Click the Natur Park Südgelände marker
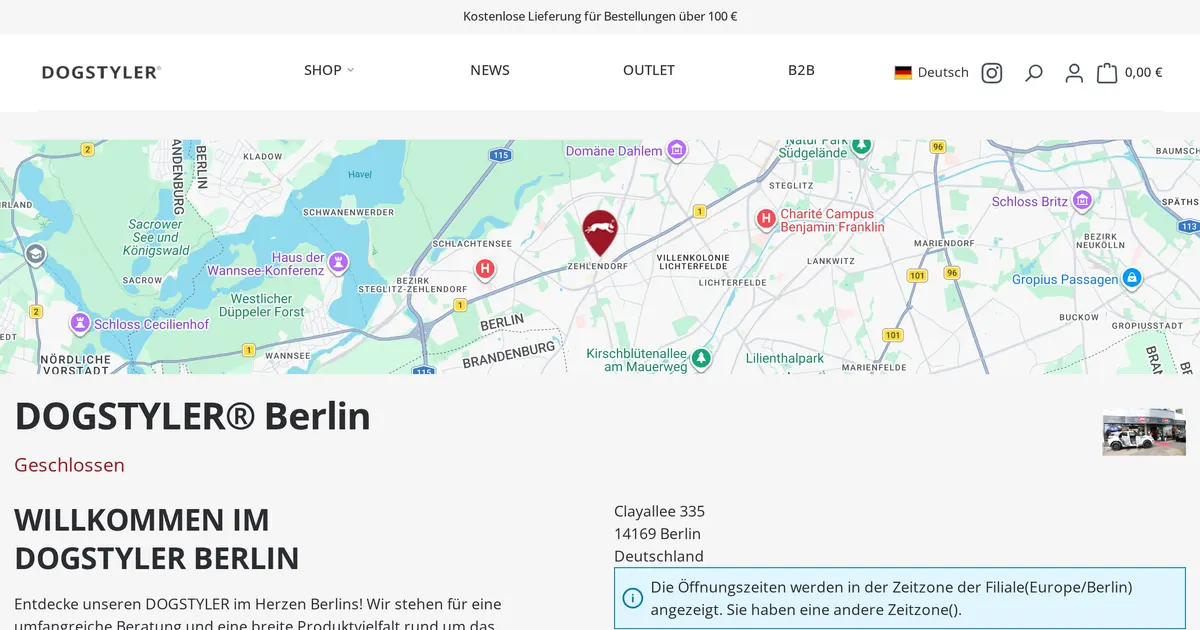Screen dimensions: 1200x630 (x=861, y=146)
